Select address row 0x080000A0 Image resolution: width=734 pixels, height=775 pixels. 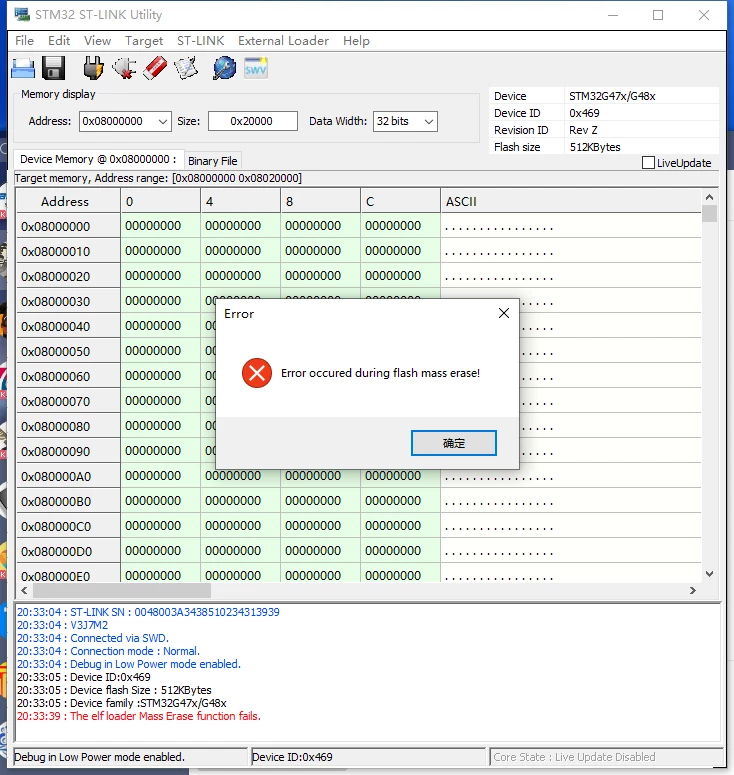coord(68,476)
